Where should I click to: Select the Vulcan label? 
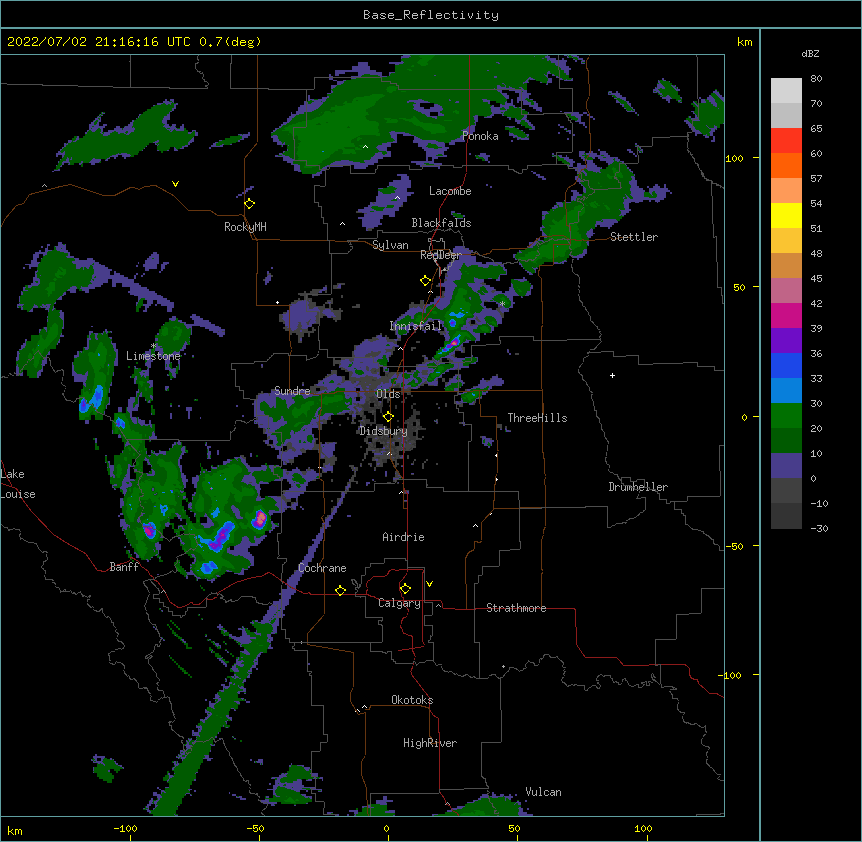tap(543, 792)
